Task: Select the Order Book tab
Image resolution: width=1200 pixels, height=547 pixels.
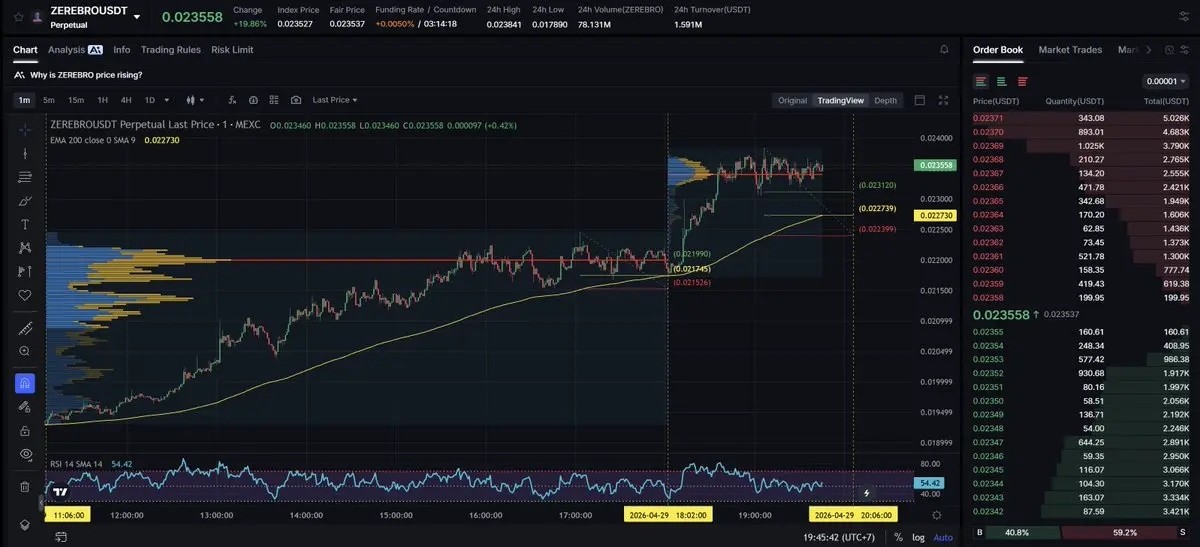Action: [998, 49]
